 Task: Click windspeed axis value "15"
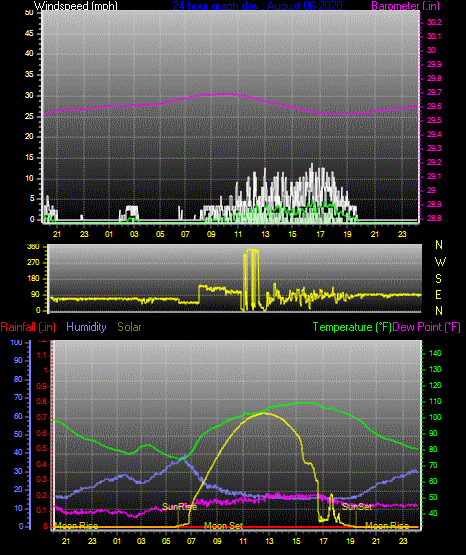pyautogui.click(x=29, y=158)
